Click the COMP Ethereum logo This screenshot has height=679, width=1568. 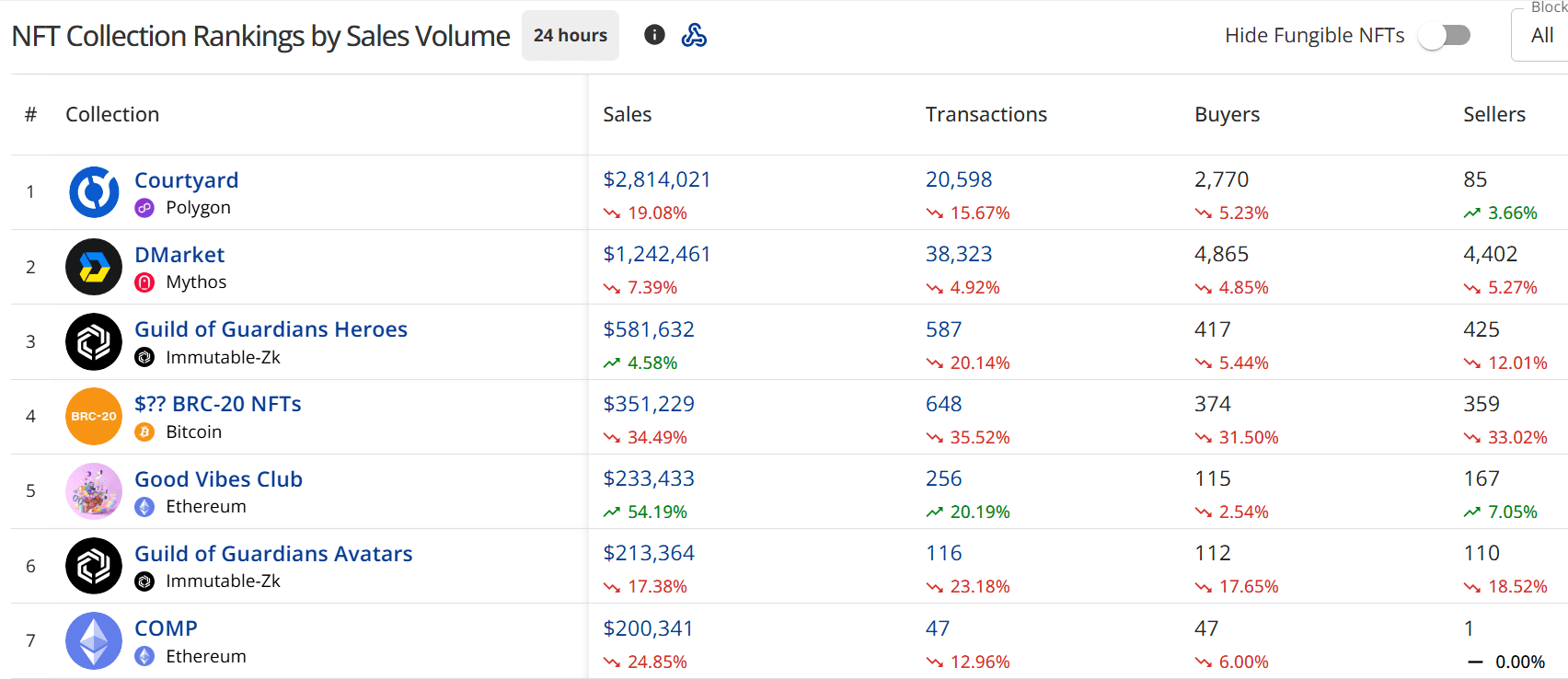[x=94, y=640]
